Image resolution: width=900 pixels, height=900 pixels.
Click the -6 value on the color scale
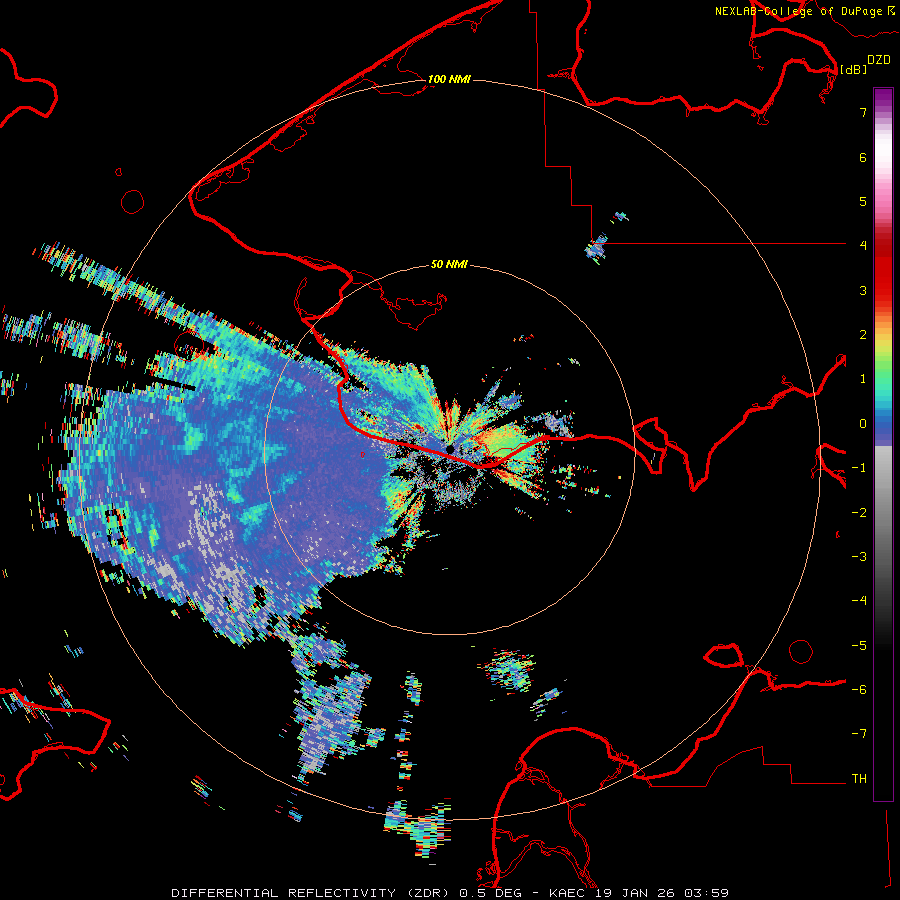(859, 690)
